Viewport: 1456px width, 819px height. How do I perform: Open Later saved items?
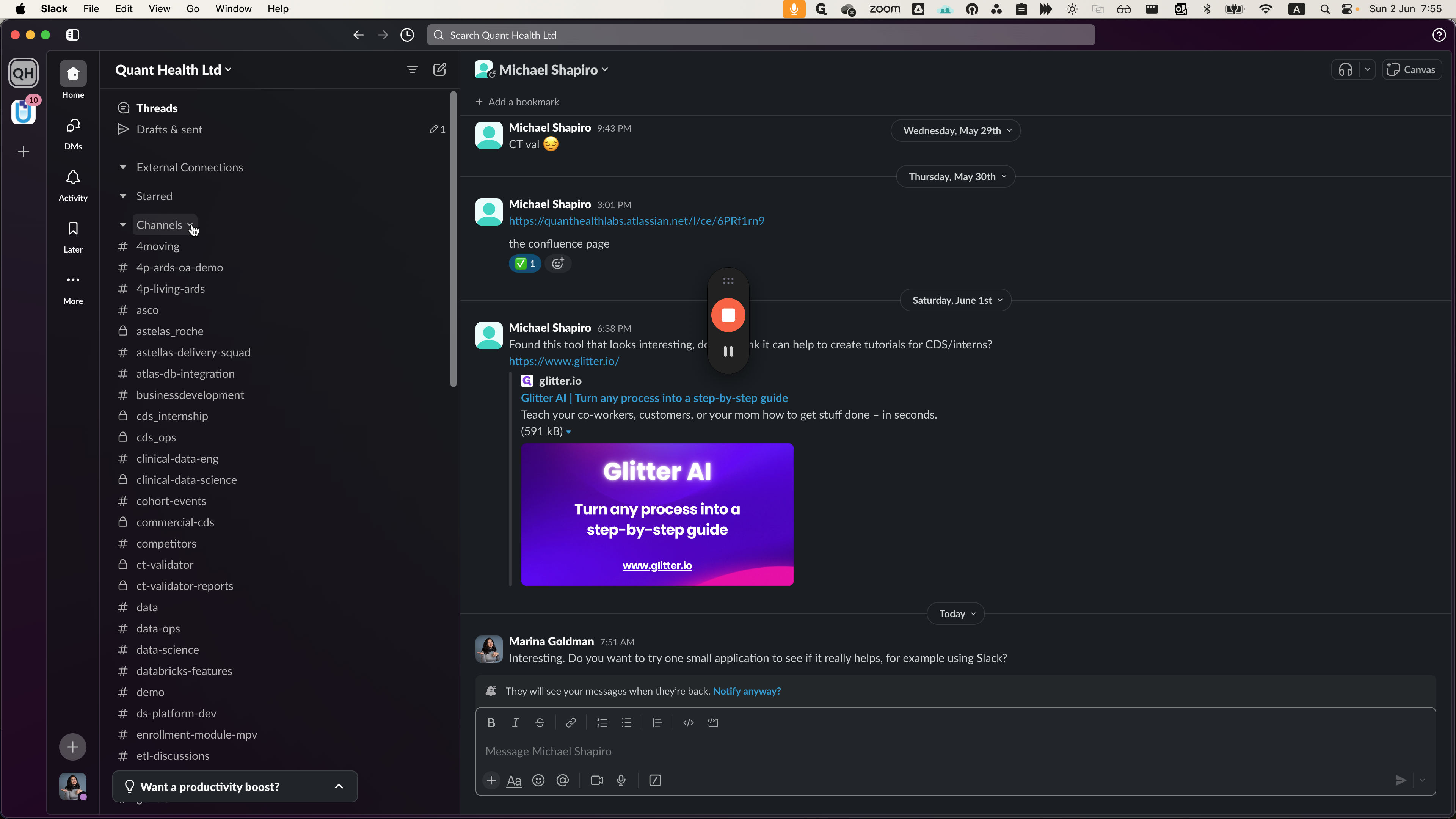pos(73,237)
